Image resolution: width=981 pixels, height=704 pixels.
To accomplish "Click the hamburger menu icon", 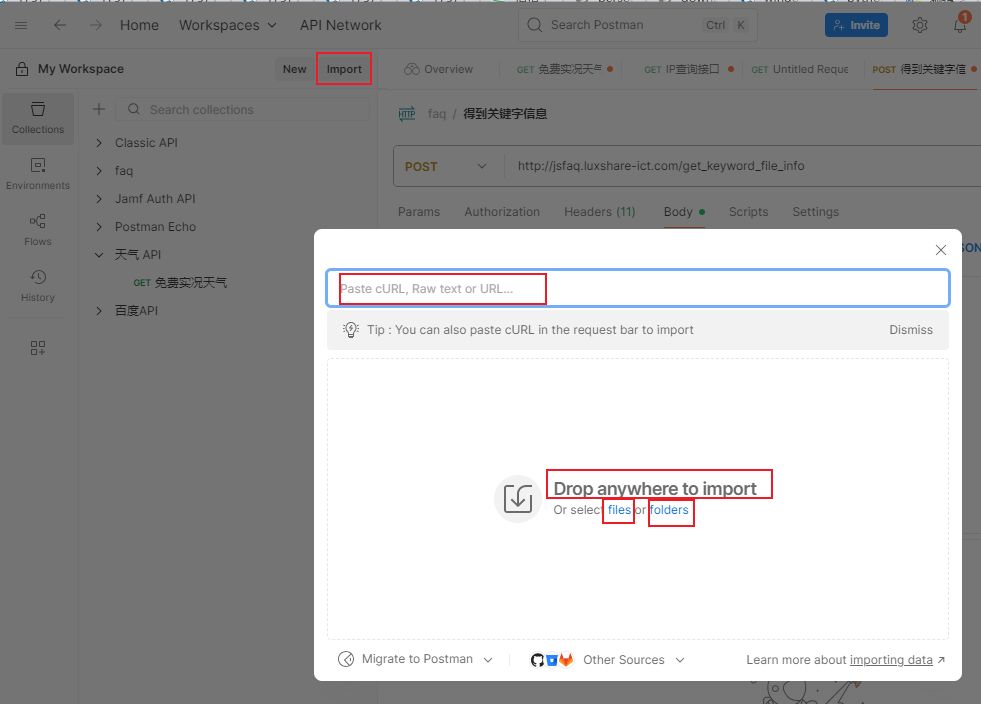I will pos(21,25).
